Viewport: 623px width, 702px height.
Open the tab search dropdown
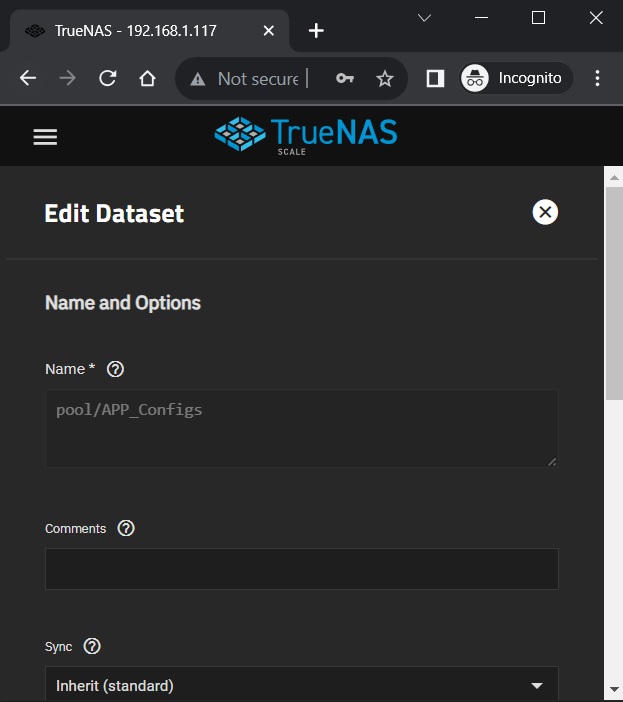point(424,18)
